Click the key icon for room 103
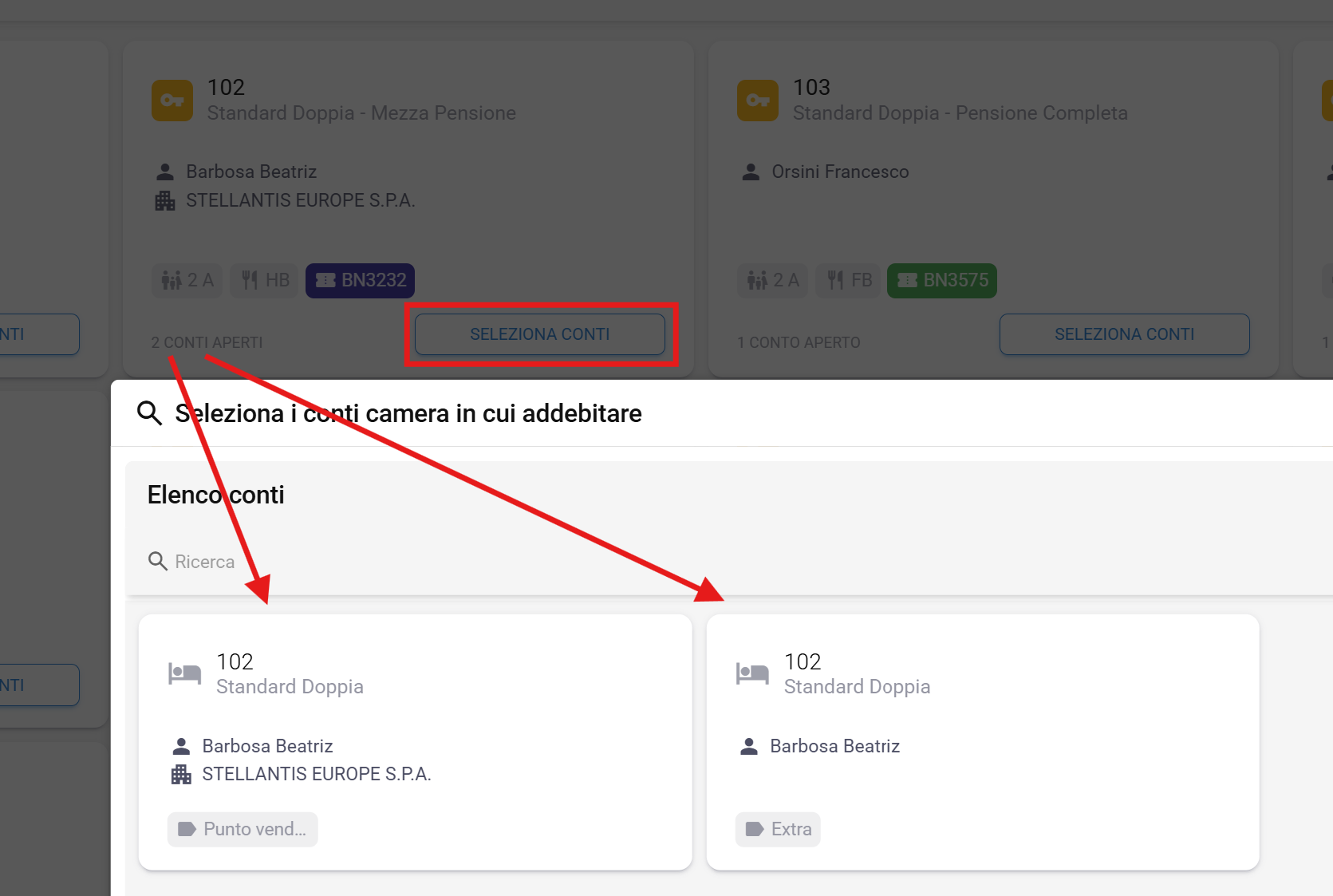 [757, 101]
